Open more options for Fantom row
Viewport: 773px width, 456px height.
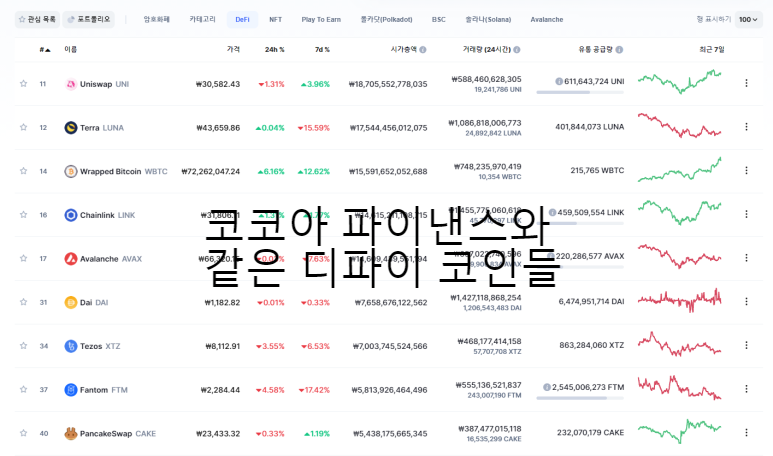pyautogui.click(x=746, y=389)
